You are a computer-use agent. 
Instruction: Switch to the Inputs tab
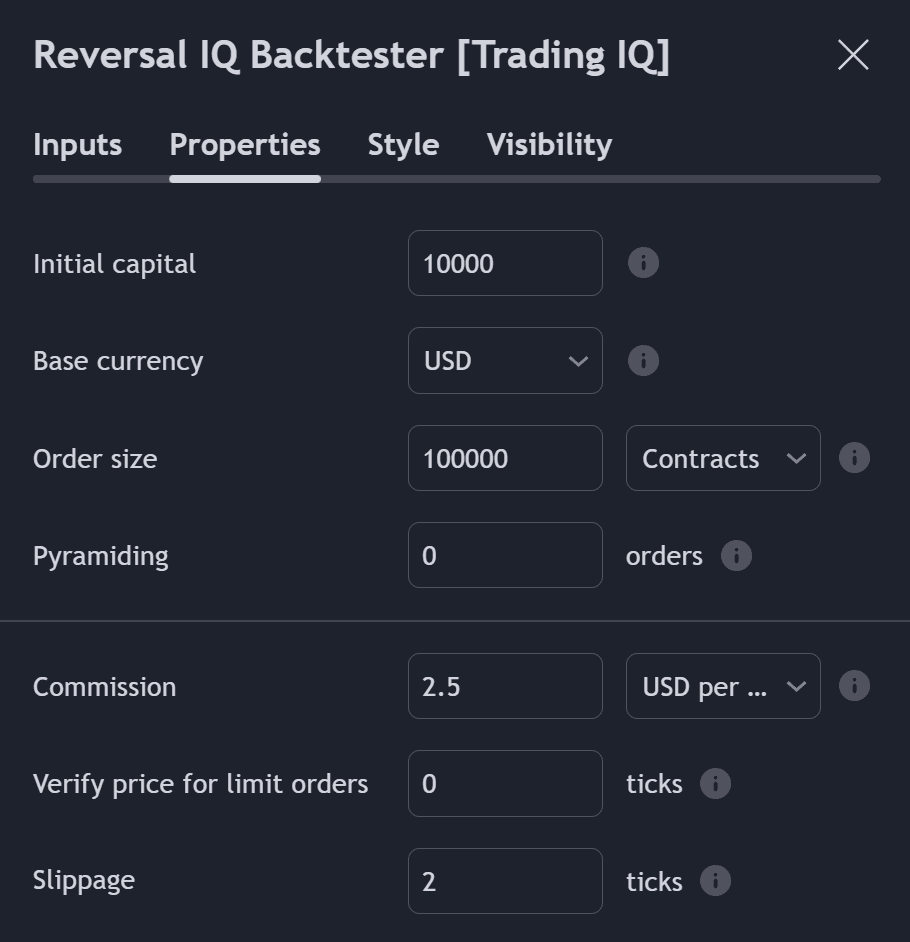[x=77, y=145]
